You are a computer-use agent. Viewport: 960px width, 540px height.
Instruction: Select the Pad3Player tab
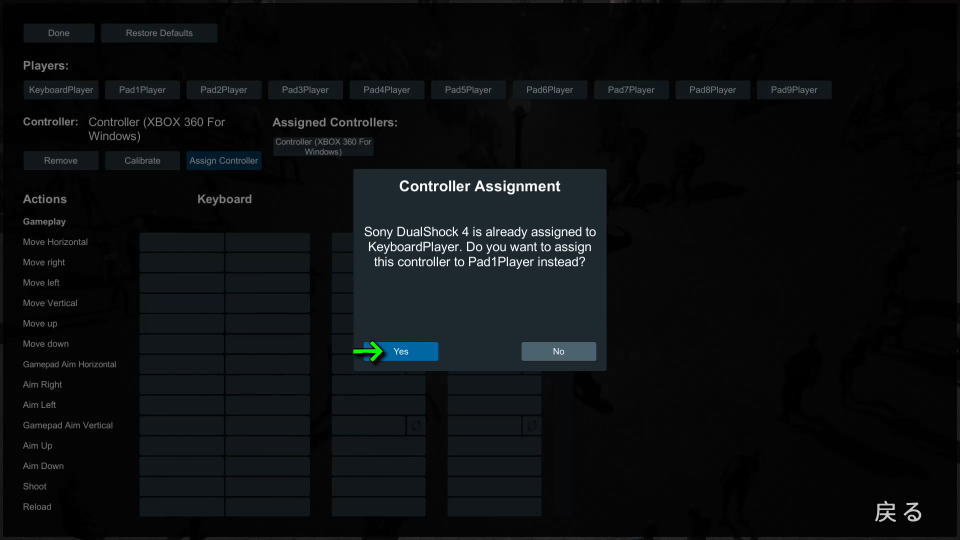[x=305, y=90]
